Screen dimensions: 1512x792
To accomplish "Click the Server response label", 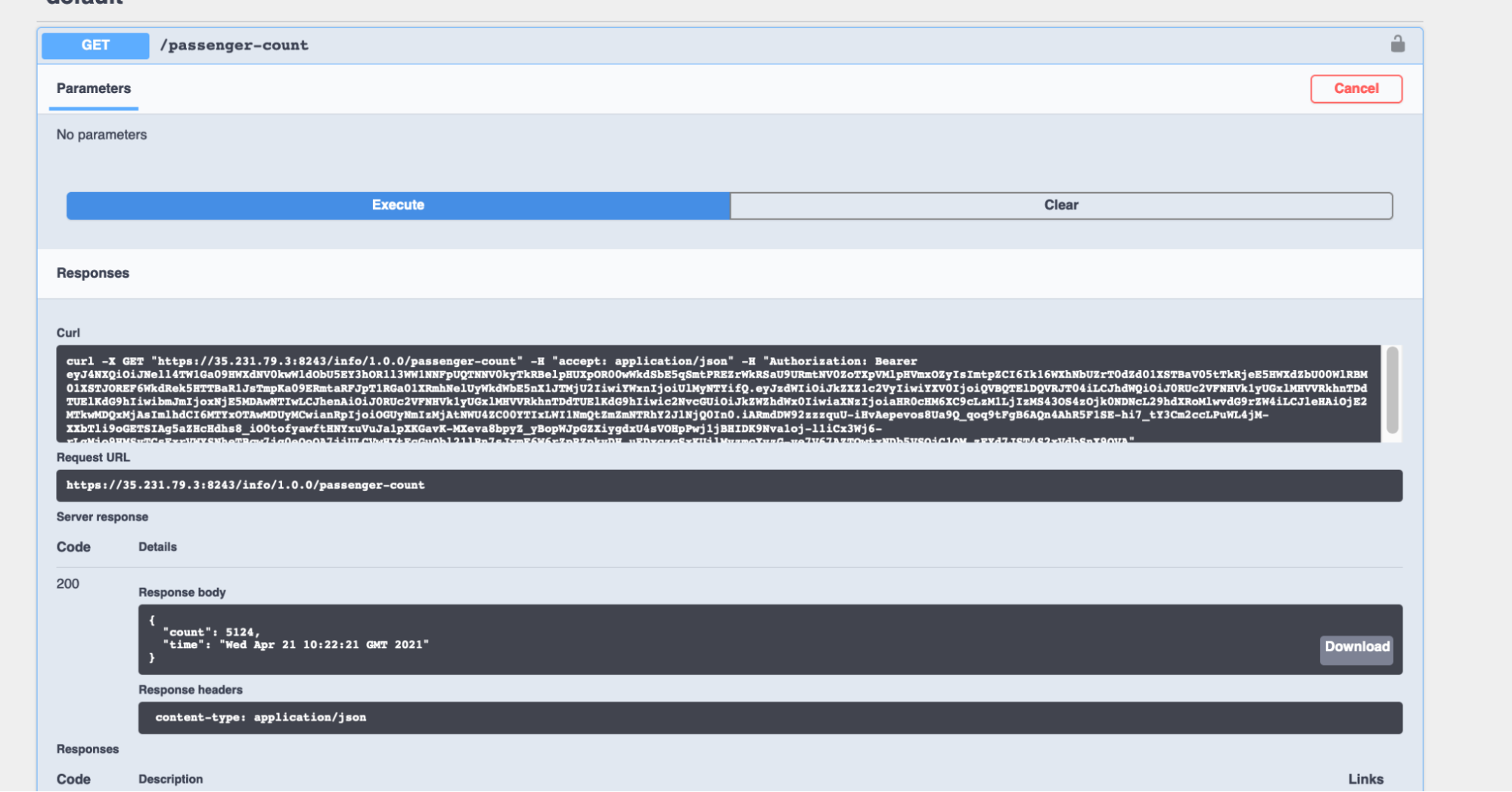I will tap(102, 517).
